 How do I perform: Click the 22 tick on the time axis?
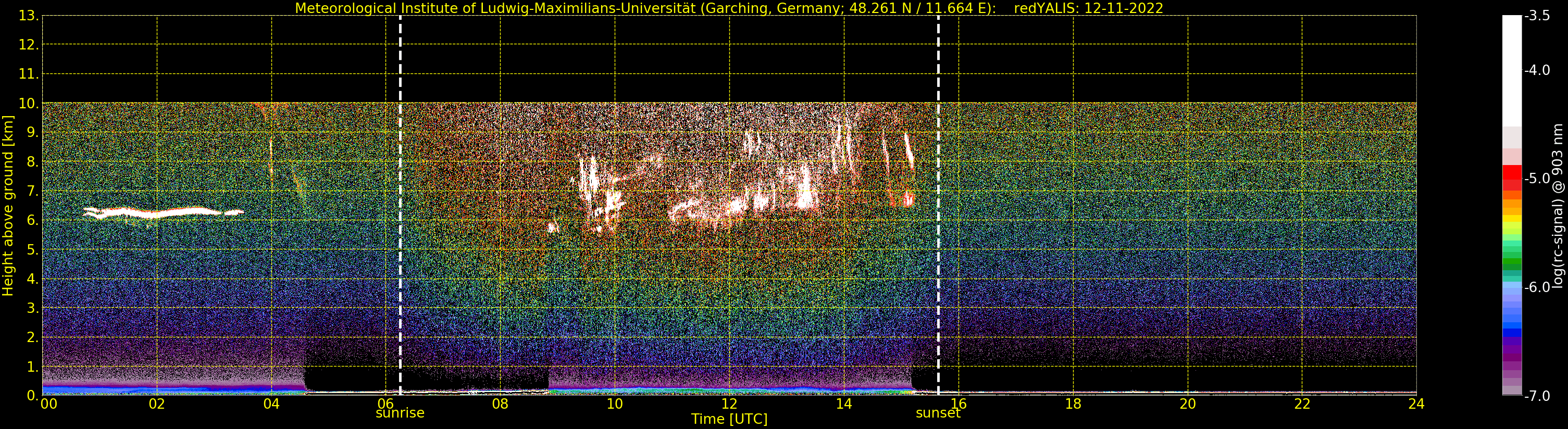coord(1302,405)
